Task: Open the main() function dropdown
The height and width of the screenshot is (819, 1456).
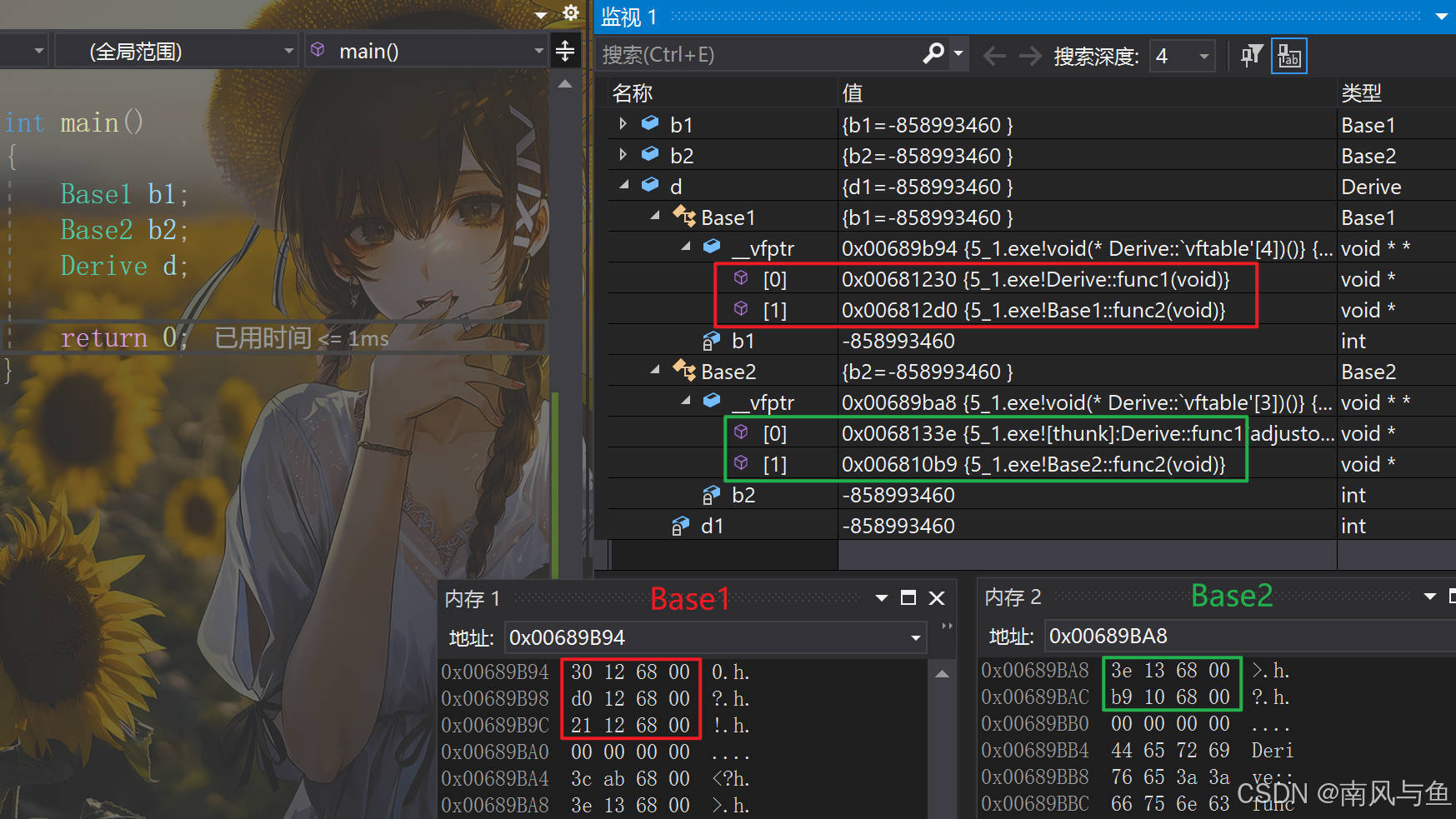Action: tap(424, 52)
